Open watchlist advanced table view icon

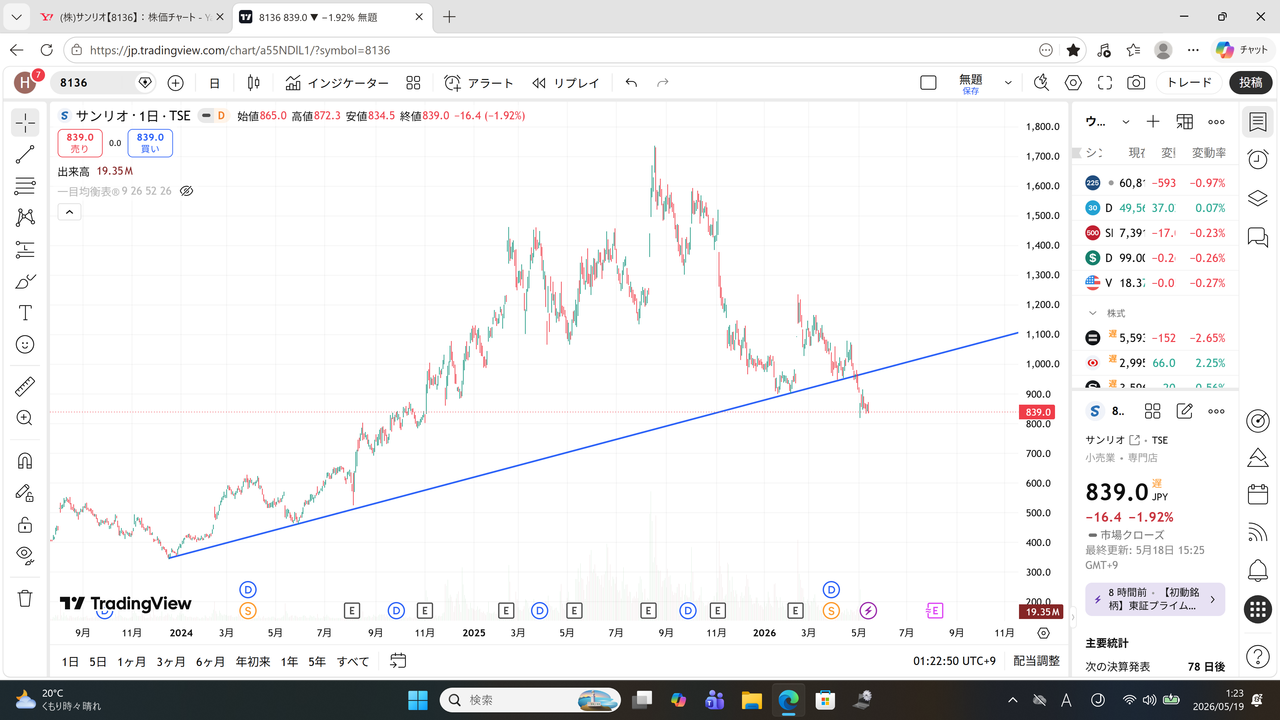click(1185, 122)
